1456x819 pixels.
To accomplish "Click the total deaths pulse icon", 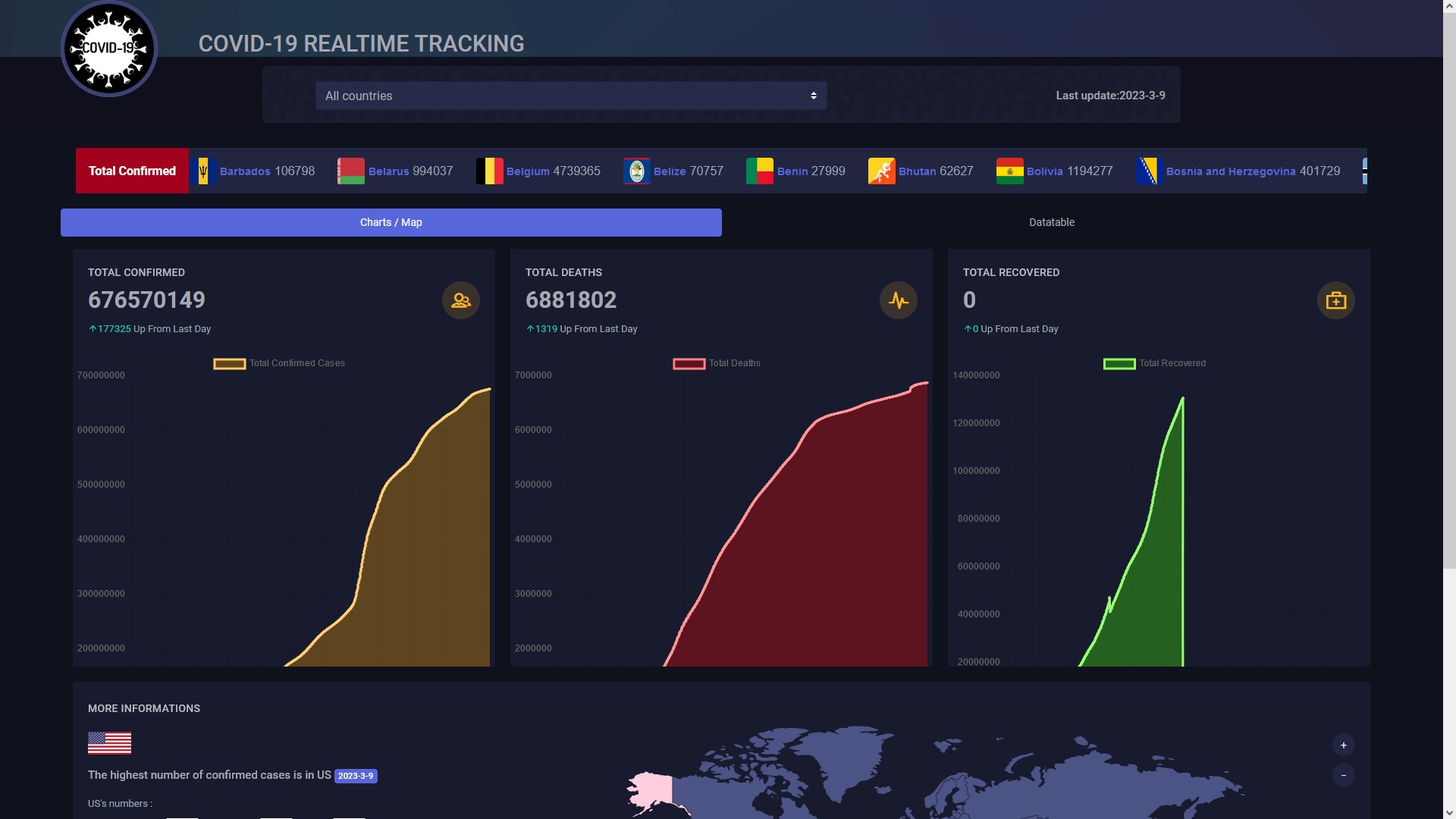I will coord(899,300).
